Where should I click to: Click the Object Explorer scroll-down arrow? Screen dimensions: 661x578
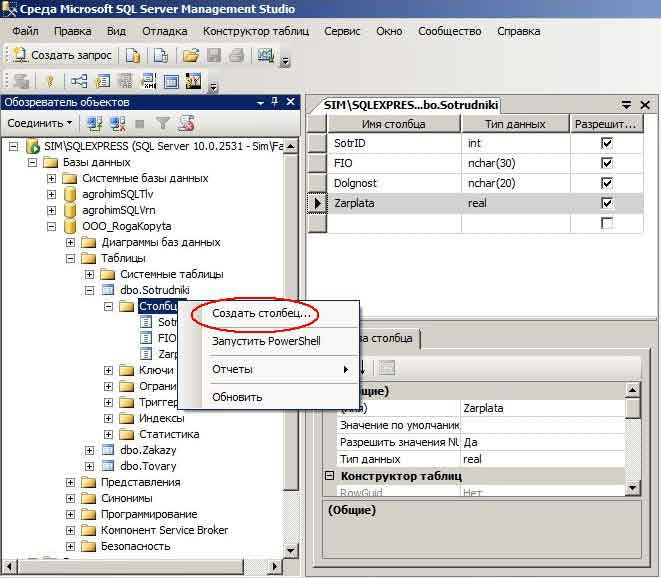coord(290,551)
